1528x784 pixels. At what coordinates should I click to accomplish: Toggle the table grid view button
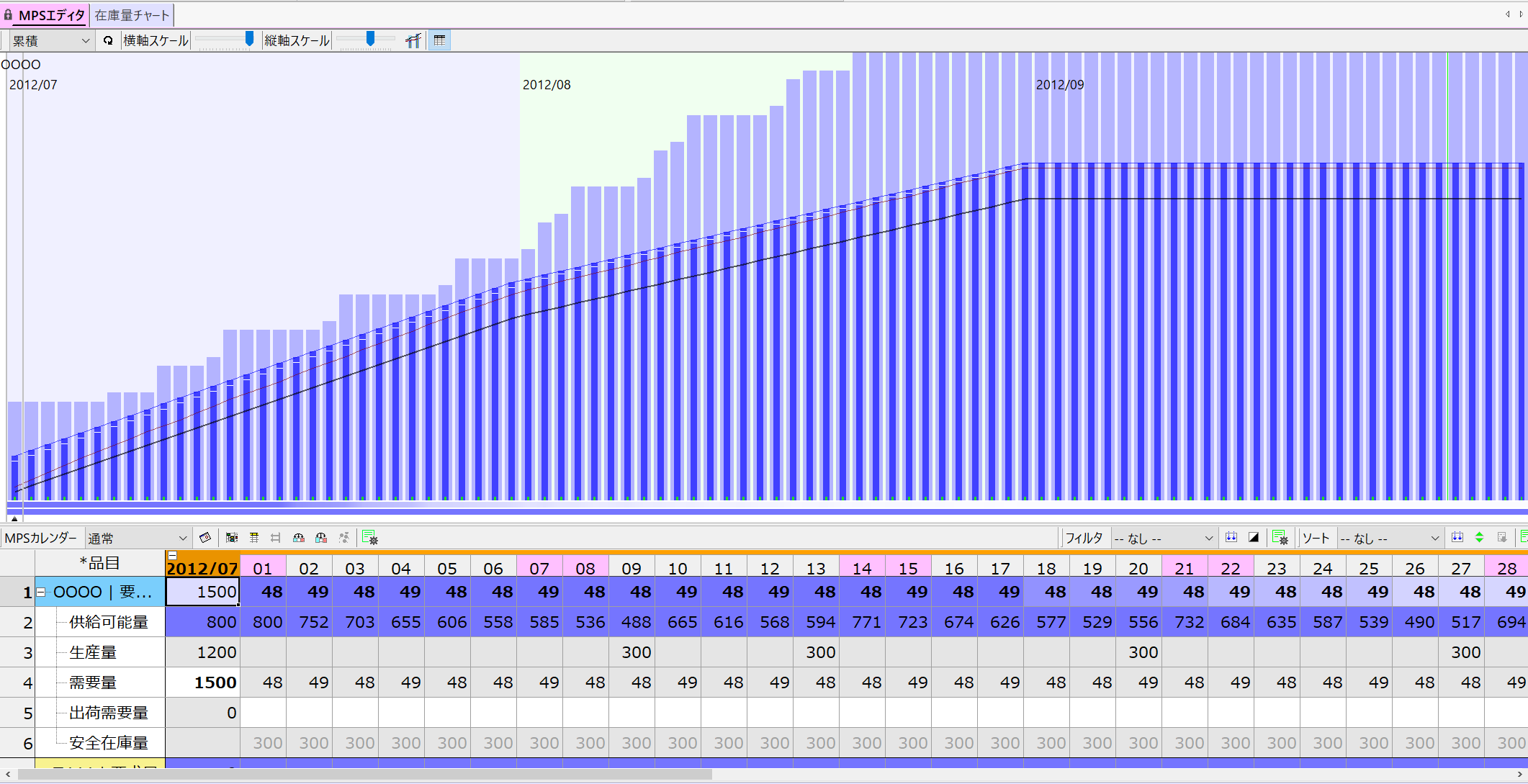(439, 40)
